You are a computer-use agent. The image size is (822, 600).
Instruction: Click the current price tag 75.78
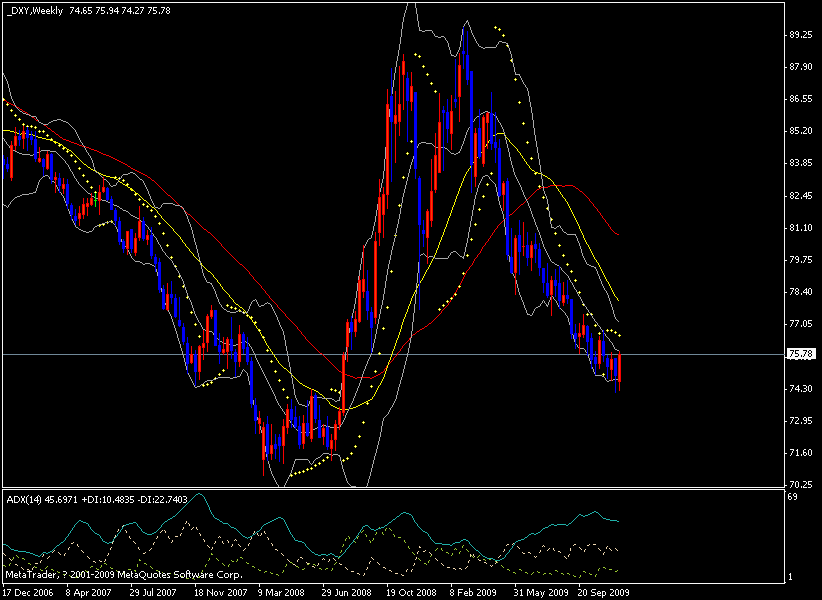801,354
